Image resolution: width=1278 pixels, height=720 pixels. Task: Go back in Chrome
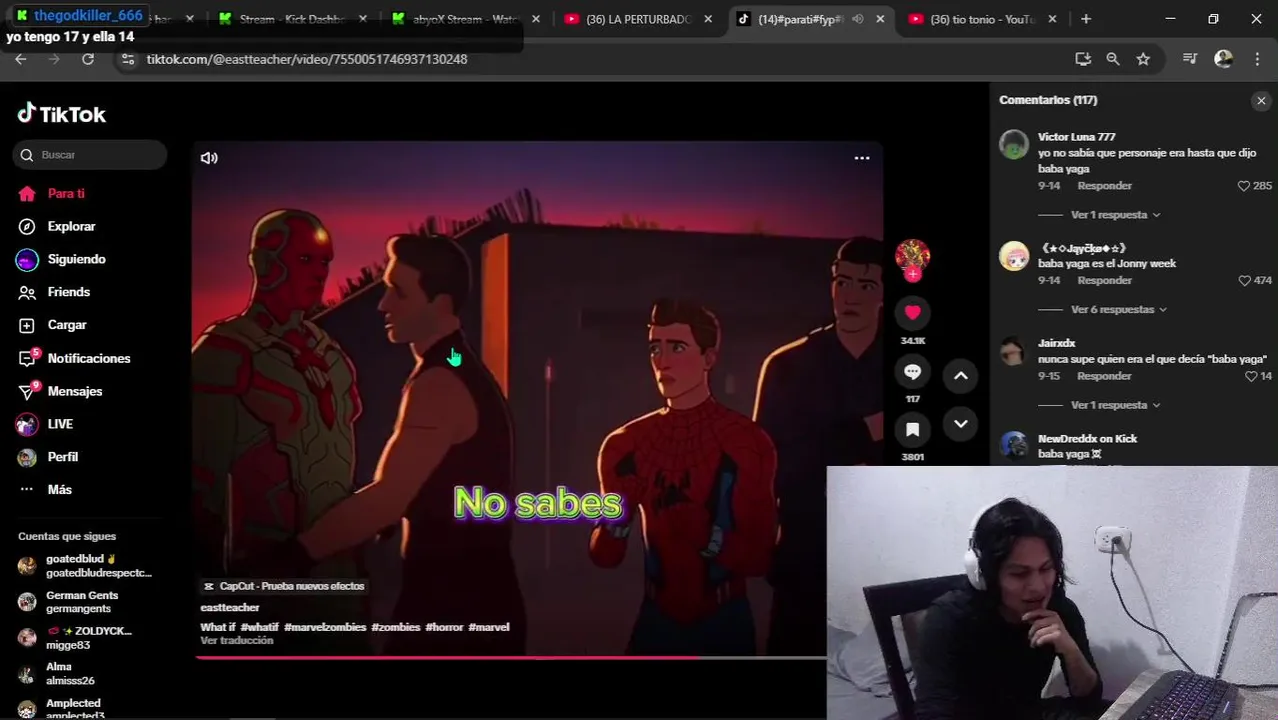(21, 59)
